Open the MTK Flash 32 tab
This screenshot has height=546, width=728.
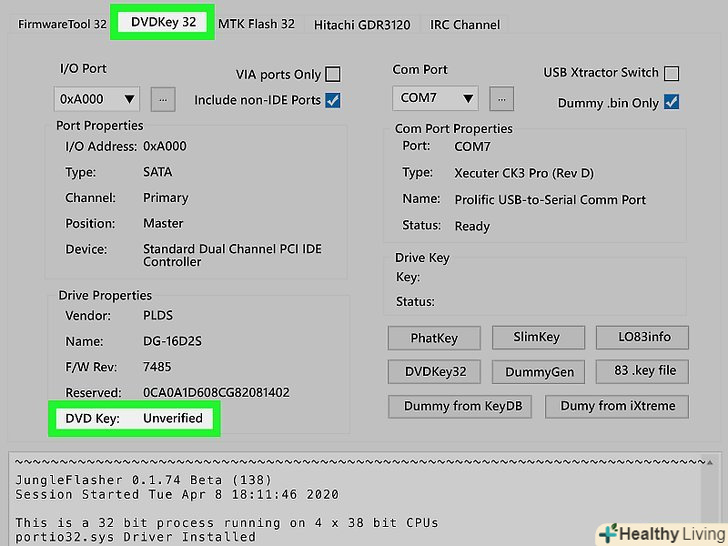[256, 24]
